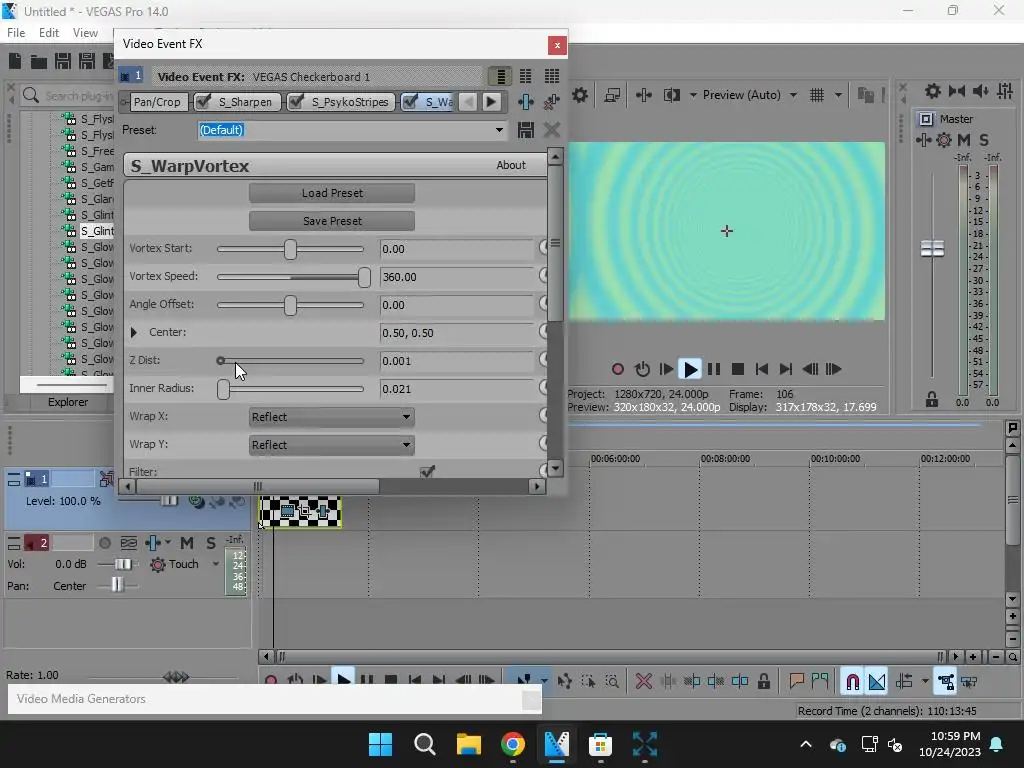This screenshot has width=1024, height=768.
Task: Go to end in preview transport
Action: pyautogui.click(x=786, y=370)
